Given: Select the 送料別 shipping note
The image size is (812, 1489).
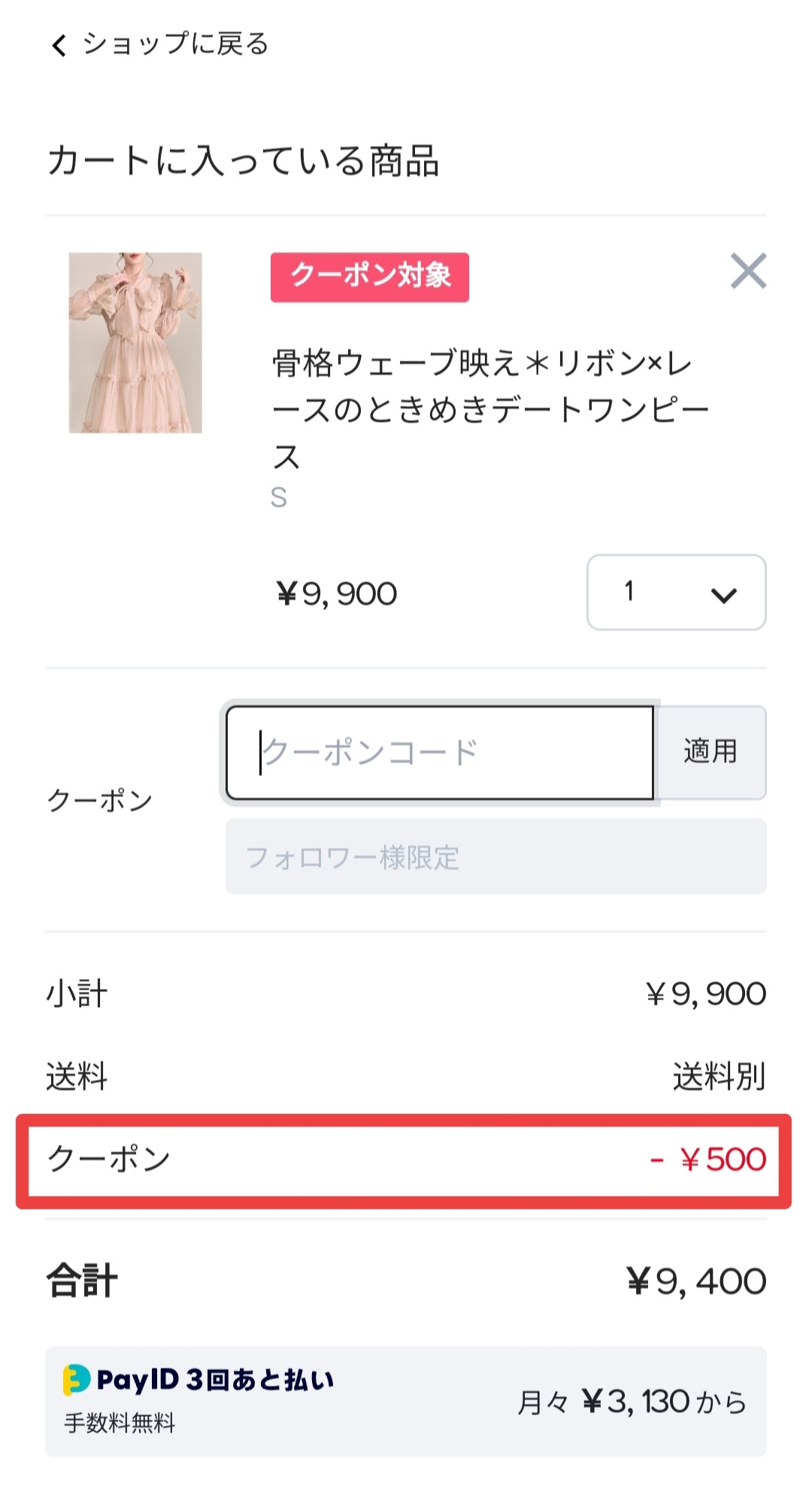Looking at the screenshot, I should coord(719,1077).
